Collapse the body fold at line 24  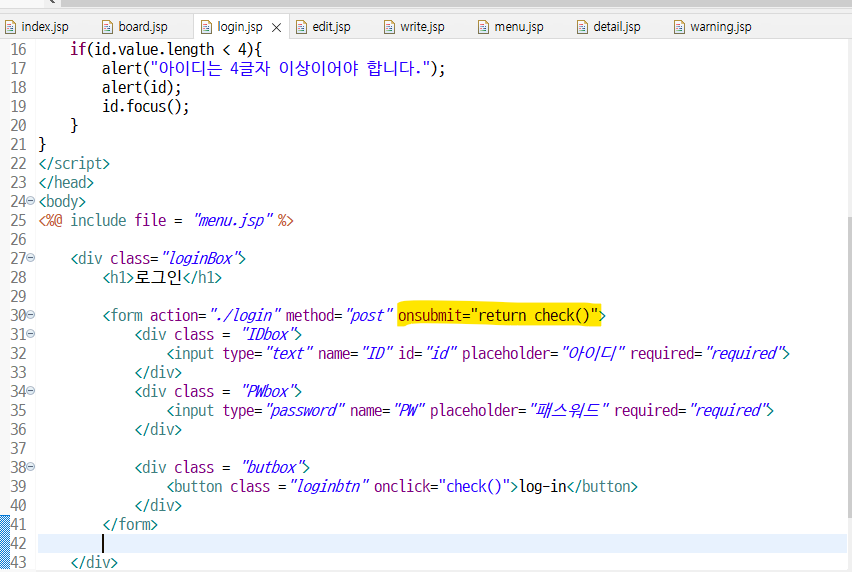[31, 200]
